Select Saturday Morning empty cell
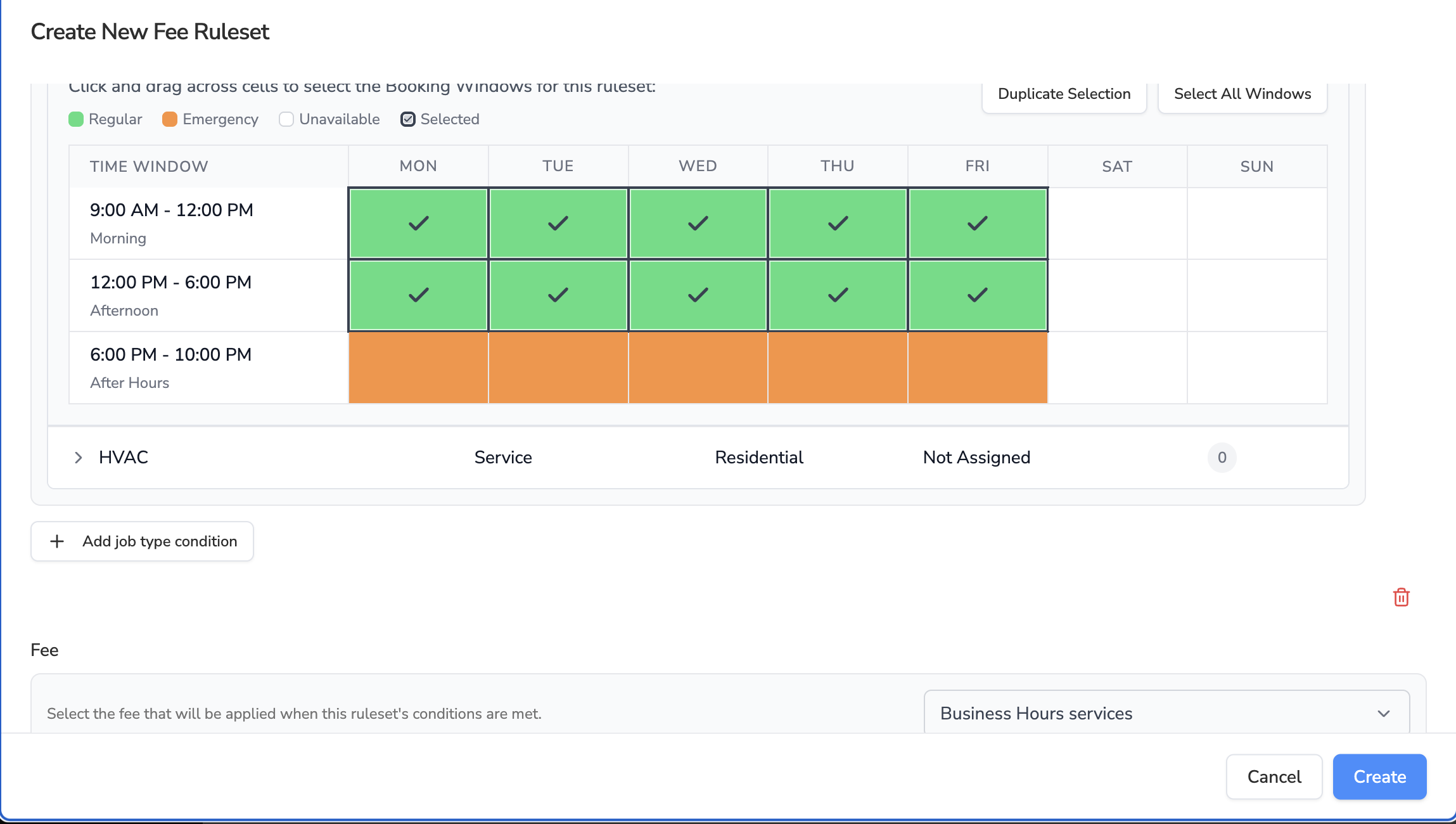This screenshot has width=1456, height=824. click(1117, 223)
